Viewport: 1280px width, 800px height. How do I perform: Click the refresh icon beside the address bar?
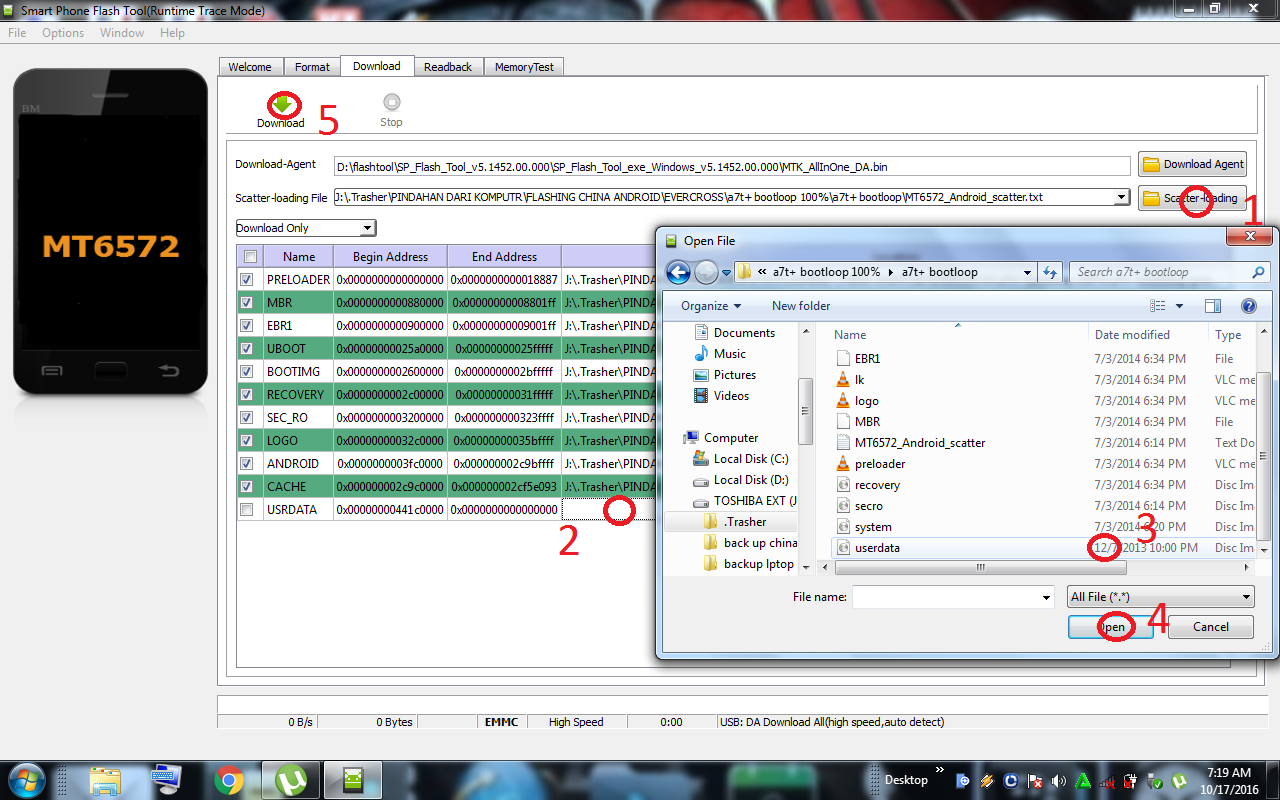click(1050, 272)
